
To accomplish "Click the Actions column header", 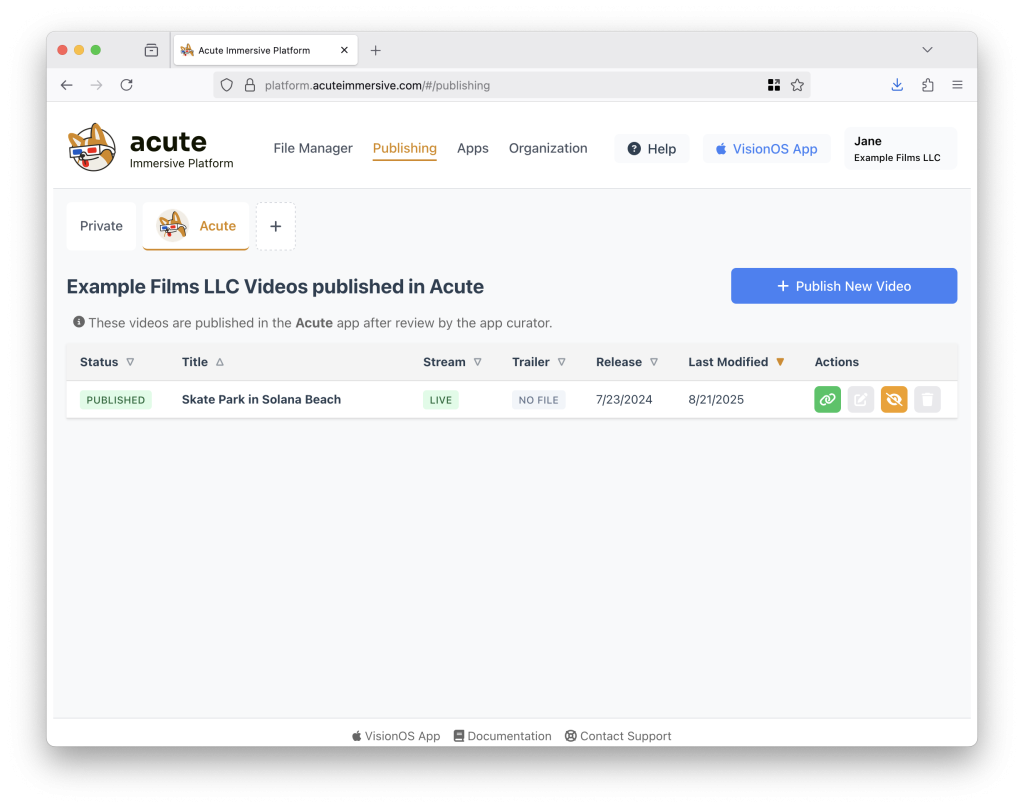I will (837, 362).
